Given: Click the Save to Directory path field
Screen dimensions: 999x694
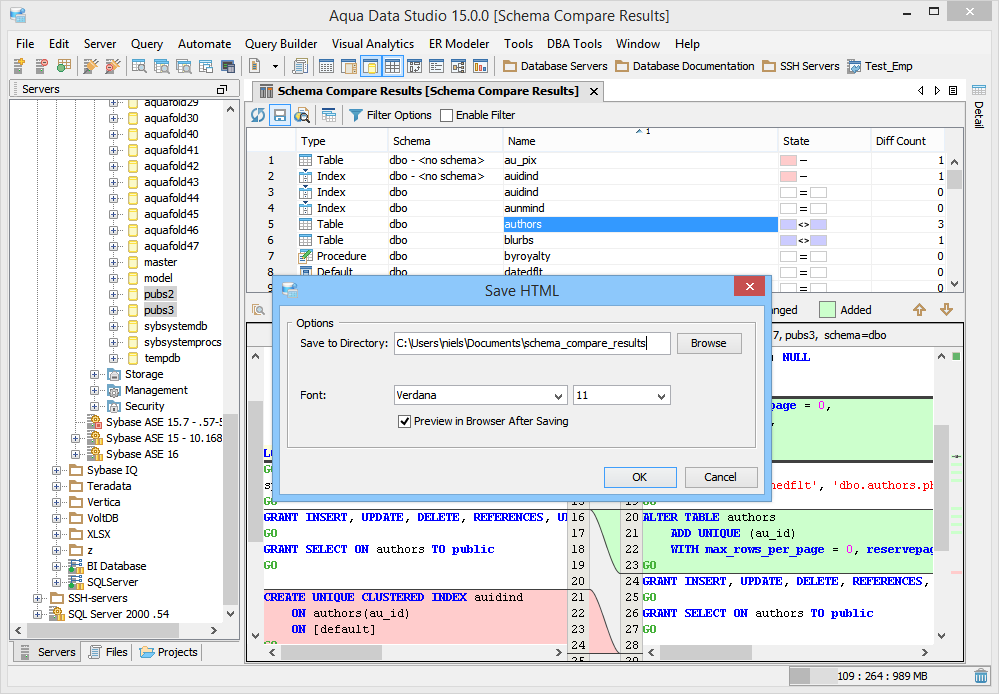Looking at the screenshot, I should 532,343.
